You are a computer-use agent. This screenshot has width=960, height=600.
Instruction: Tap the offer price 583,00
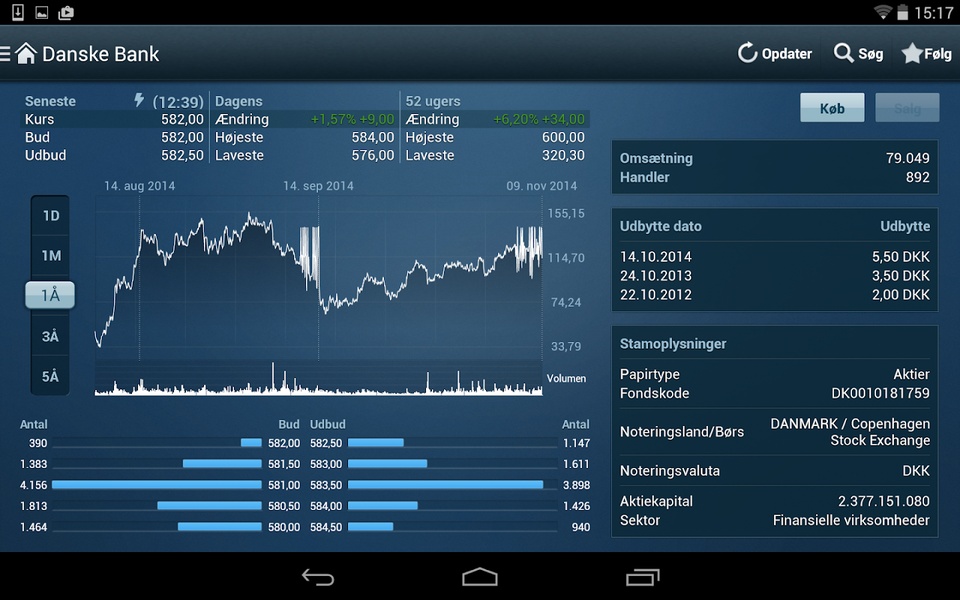[326, 464]
